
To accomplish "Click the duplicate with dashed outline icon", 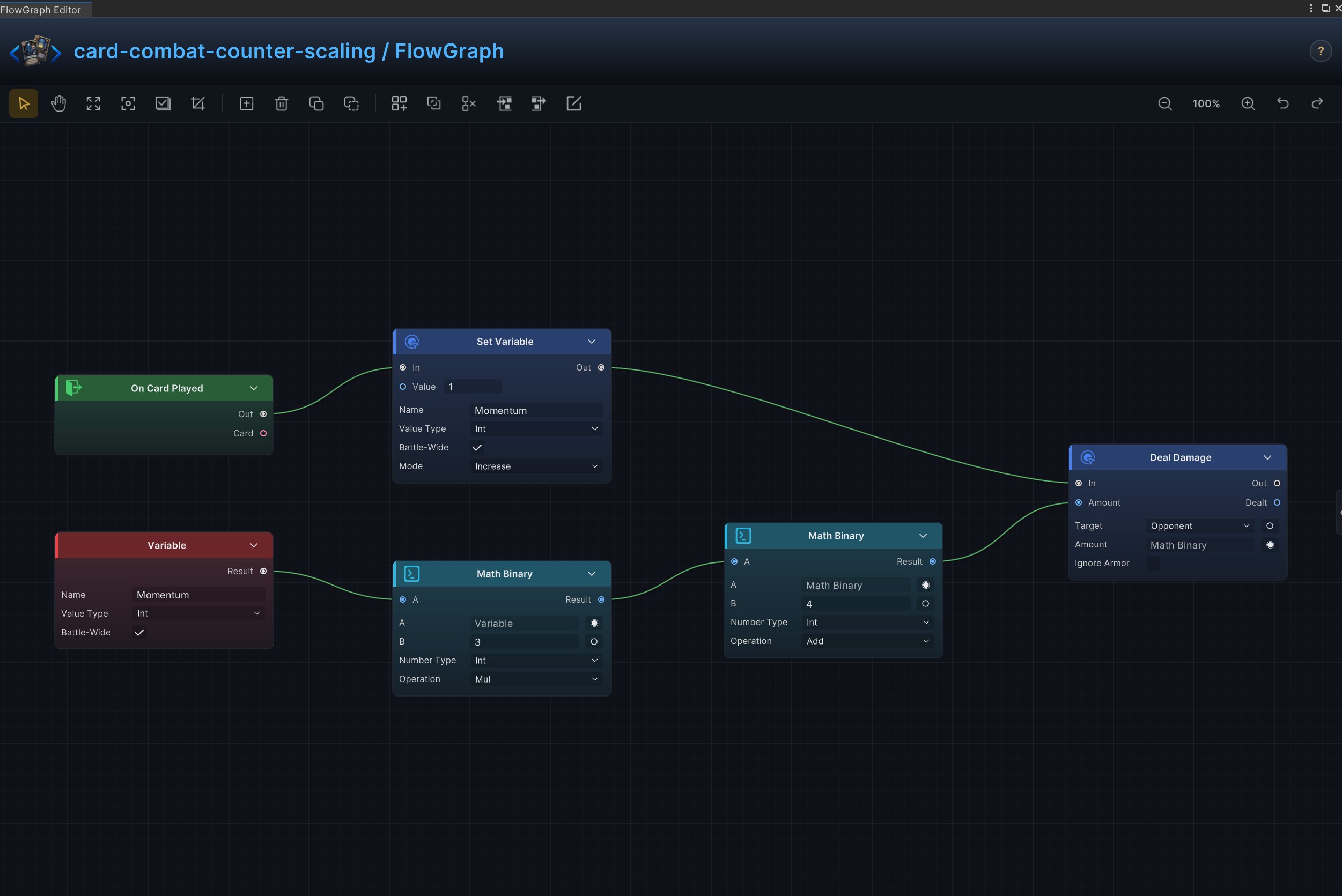I will (351, 103).
